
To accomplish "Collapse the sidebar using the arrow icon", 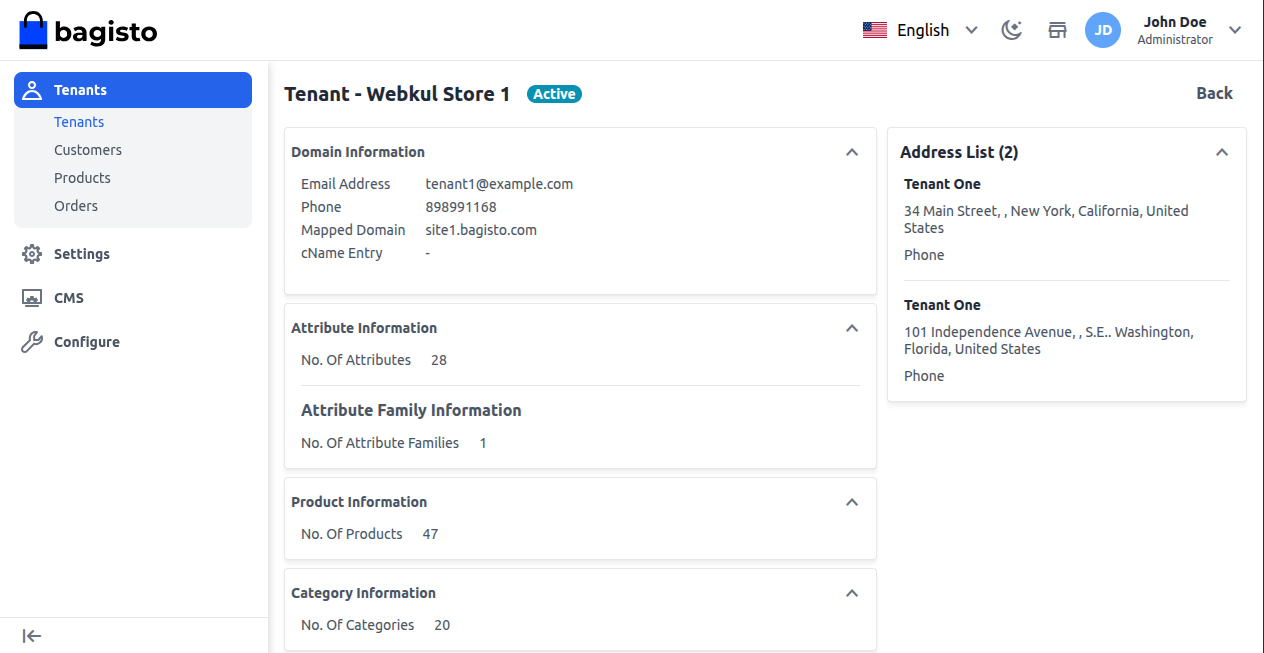I will 31,636.
